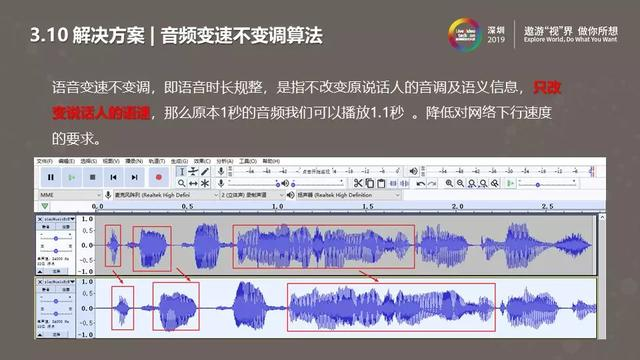Open the second track's name dropdown menu
This screenshot has height=360, width=640.
pyautogui.click(x=60, y=282)
